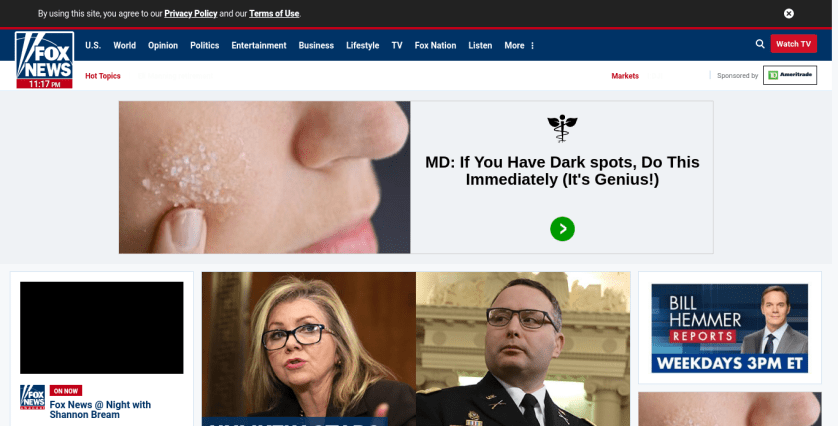Expand the More menu with three dots
Viewport: 838px width, 426px height.
[519, 45]
